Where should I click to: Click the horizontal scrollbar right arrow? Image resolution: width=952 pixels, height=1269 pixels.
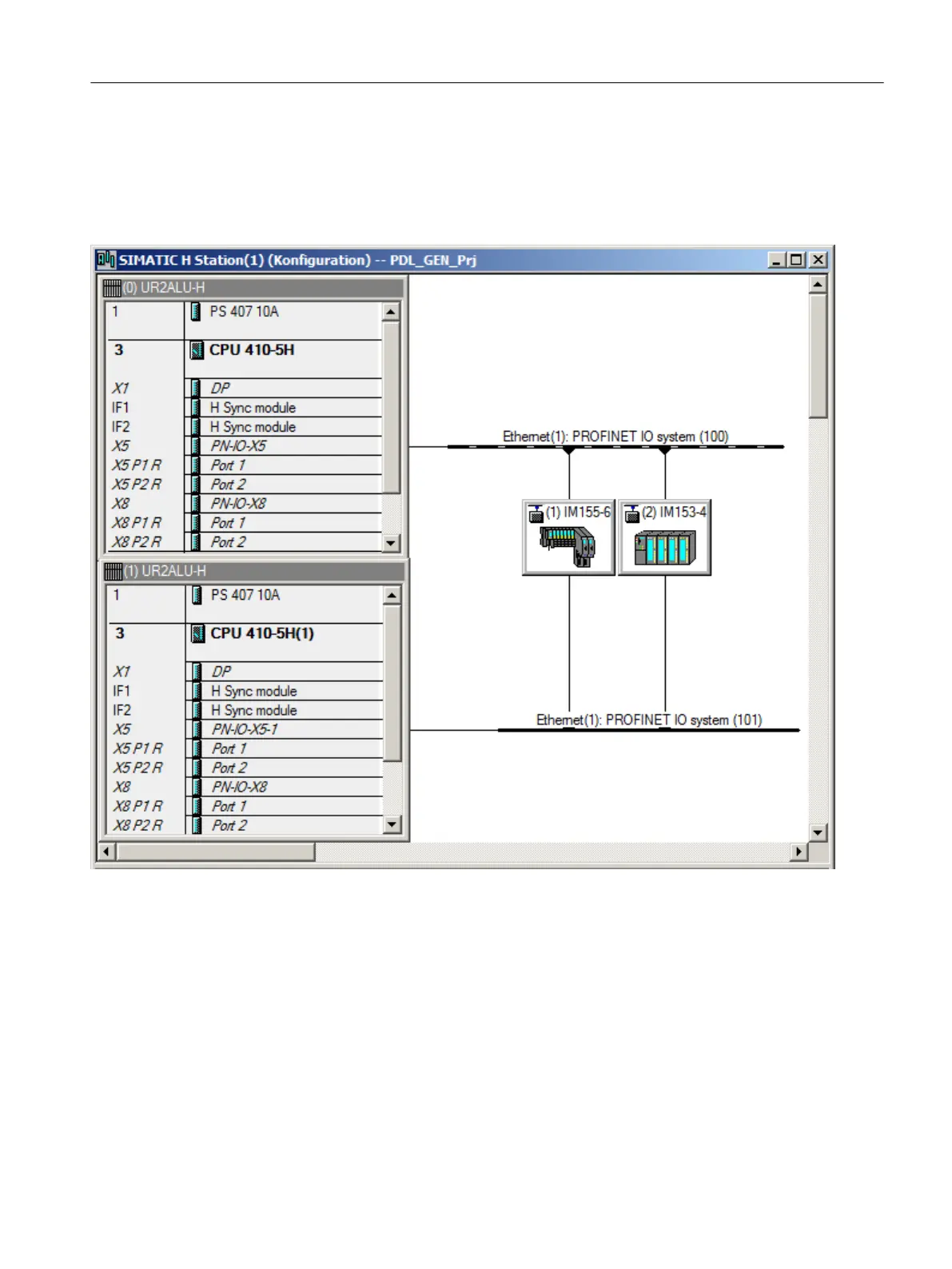[798, 852]
